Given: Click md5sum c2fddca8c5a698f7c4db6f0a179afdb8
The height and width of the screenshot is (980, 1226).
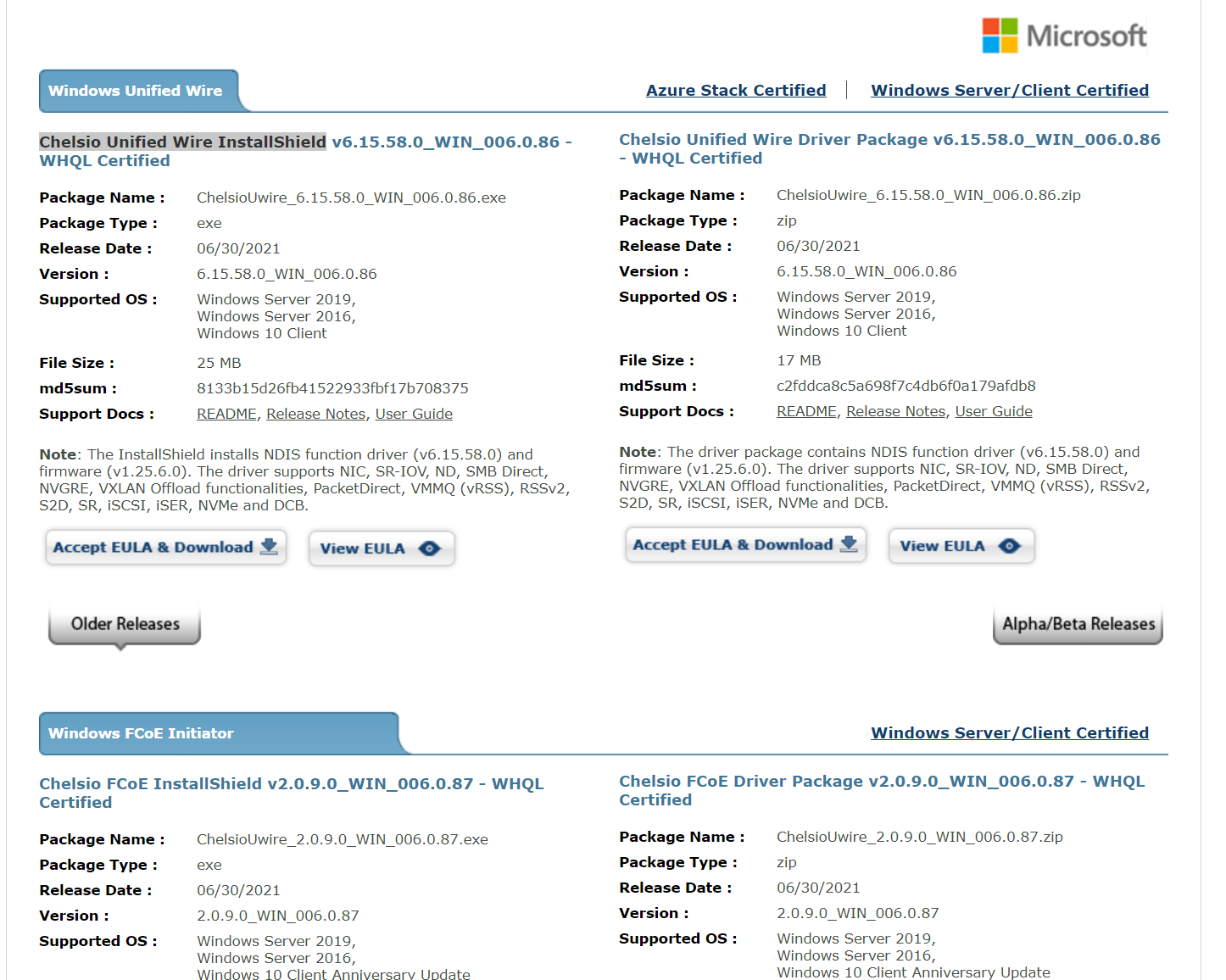Looking at the screenshot, I should [906, 386].
